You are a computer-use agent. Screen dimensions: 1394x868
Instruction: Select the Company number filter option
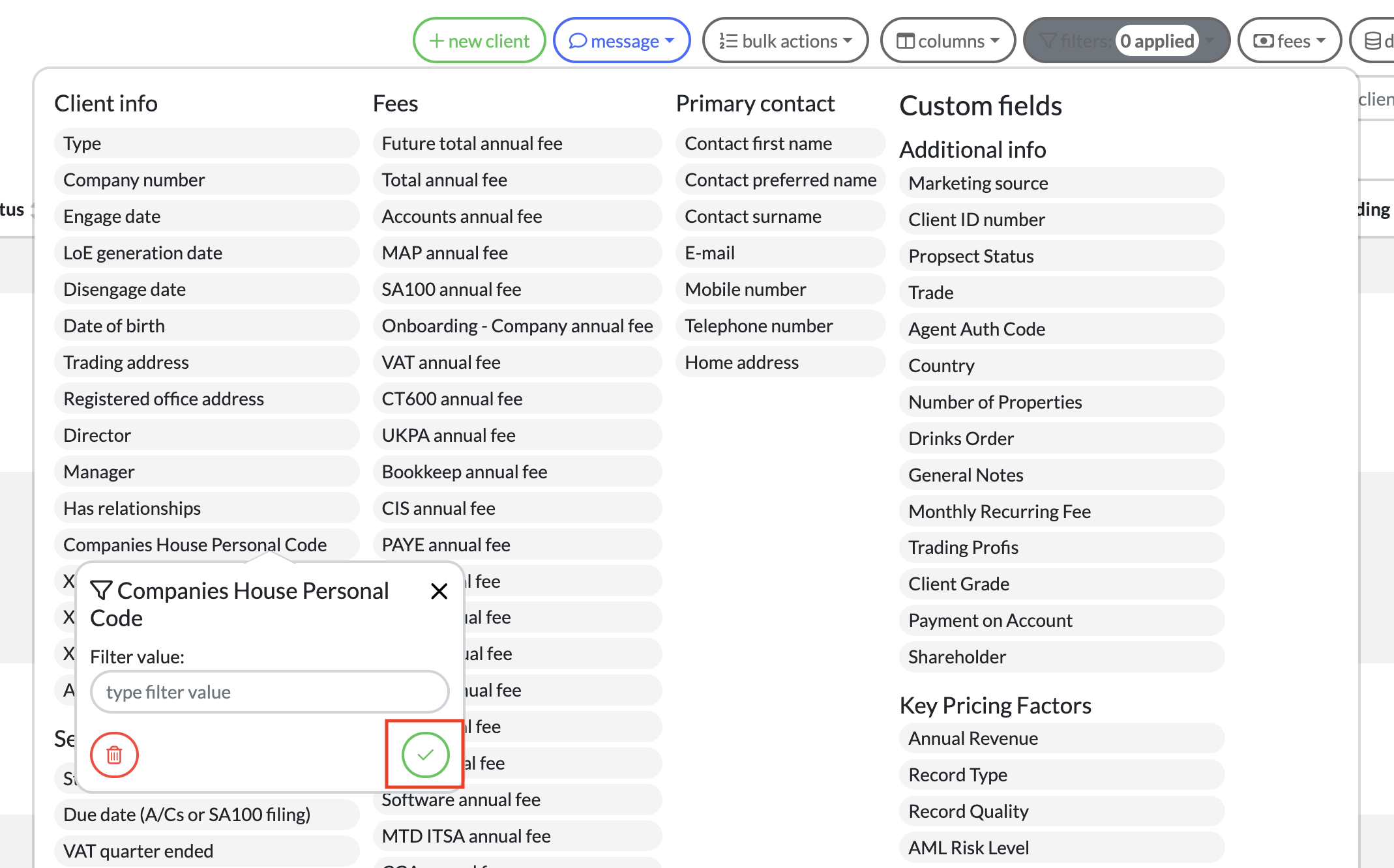(x=206, y=180)
